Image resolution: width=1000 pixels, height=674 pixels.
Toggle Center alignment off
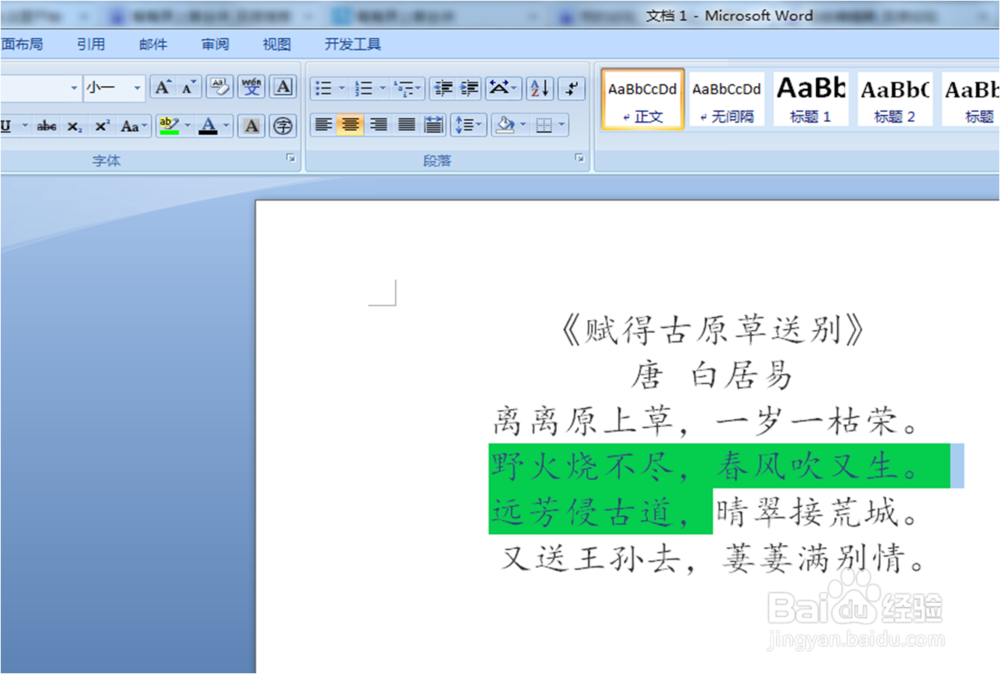coord(351,124)
